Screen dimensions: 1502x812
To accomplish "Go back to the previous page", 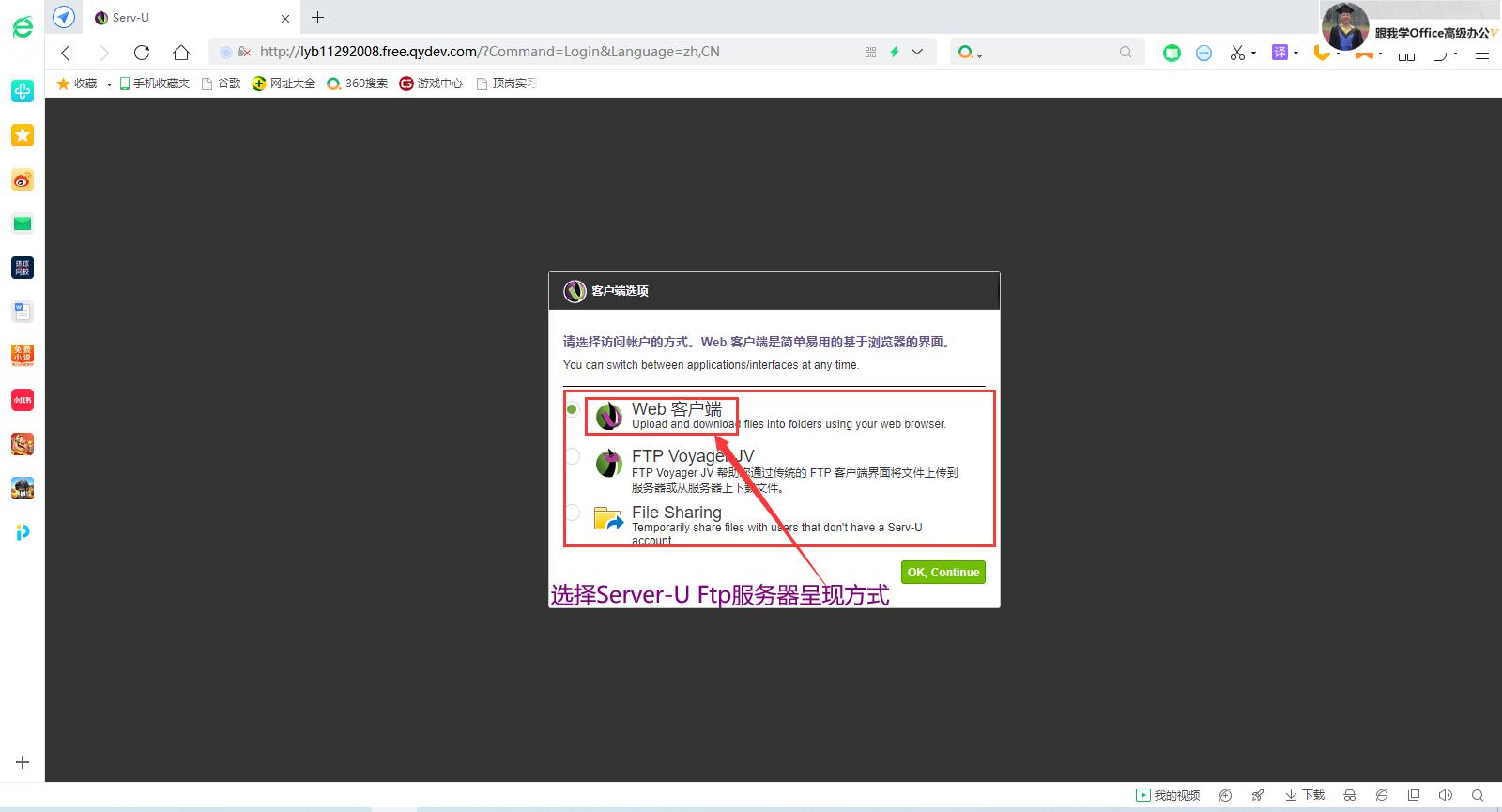I will coord(66,53).
